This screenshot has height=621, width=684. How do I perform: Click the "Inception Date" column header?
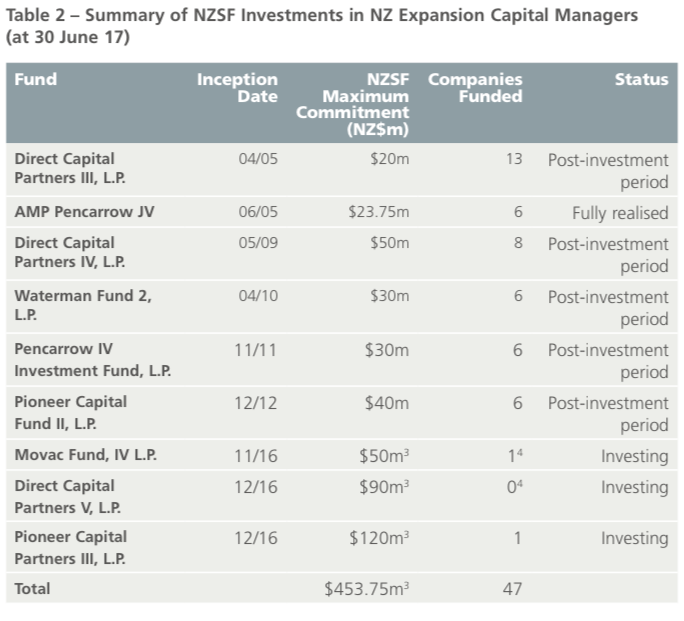click(x=238, y=88)
